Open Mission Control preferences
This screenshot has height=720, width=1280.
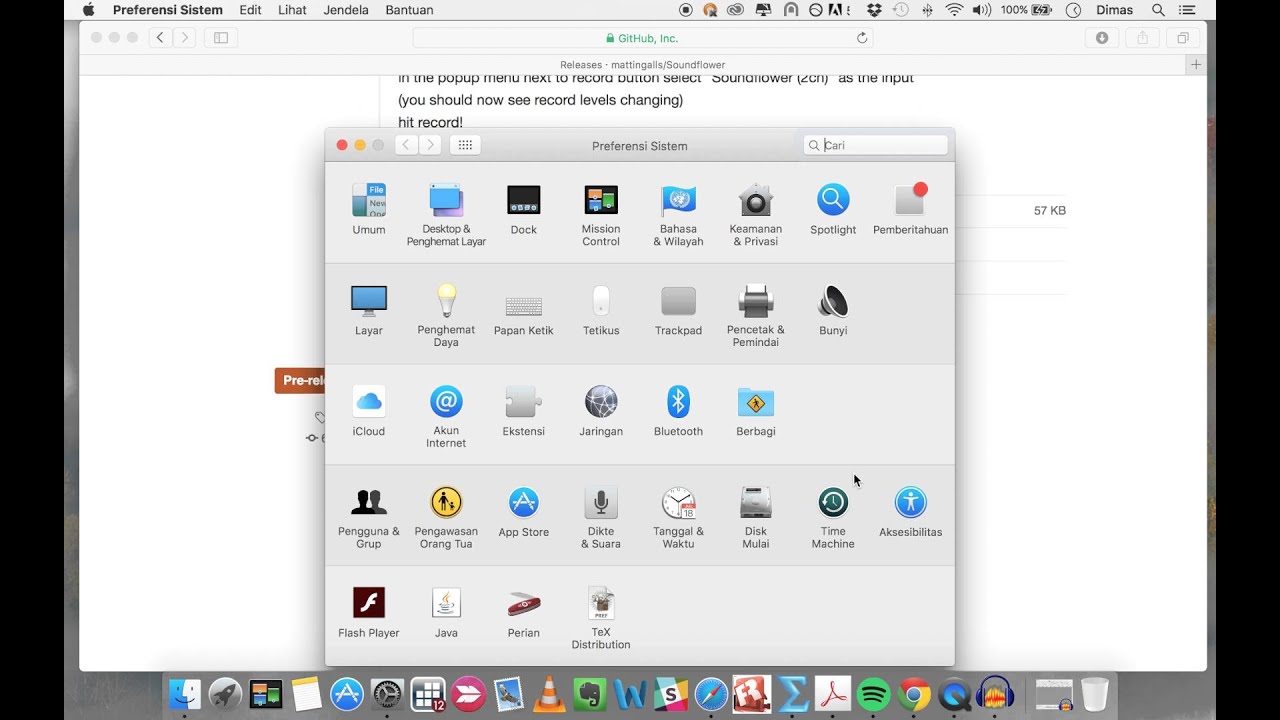tap(601, 214)
